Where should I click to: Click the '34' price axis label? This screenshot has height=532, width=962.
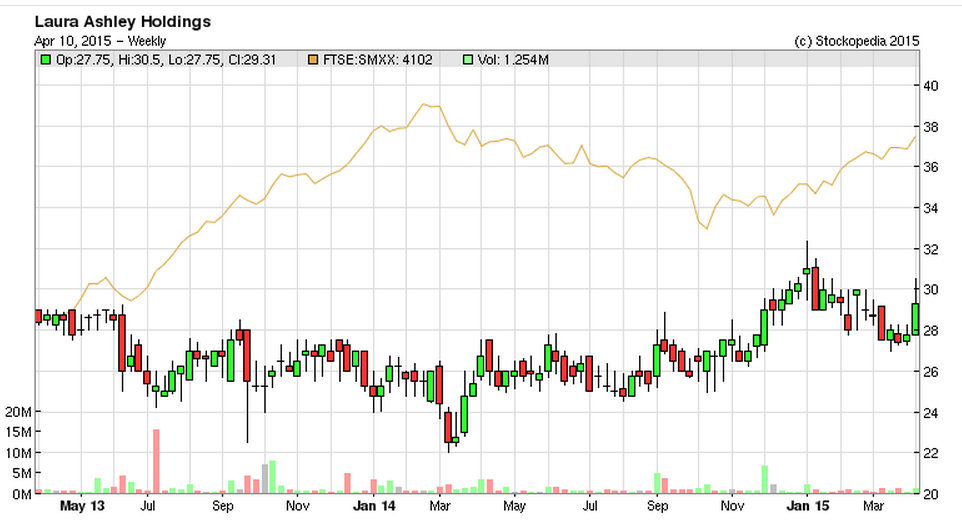931,209
